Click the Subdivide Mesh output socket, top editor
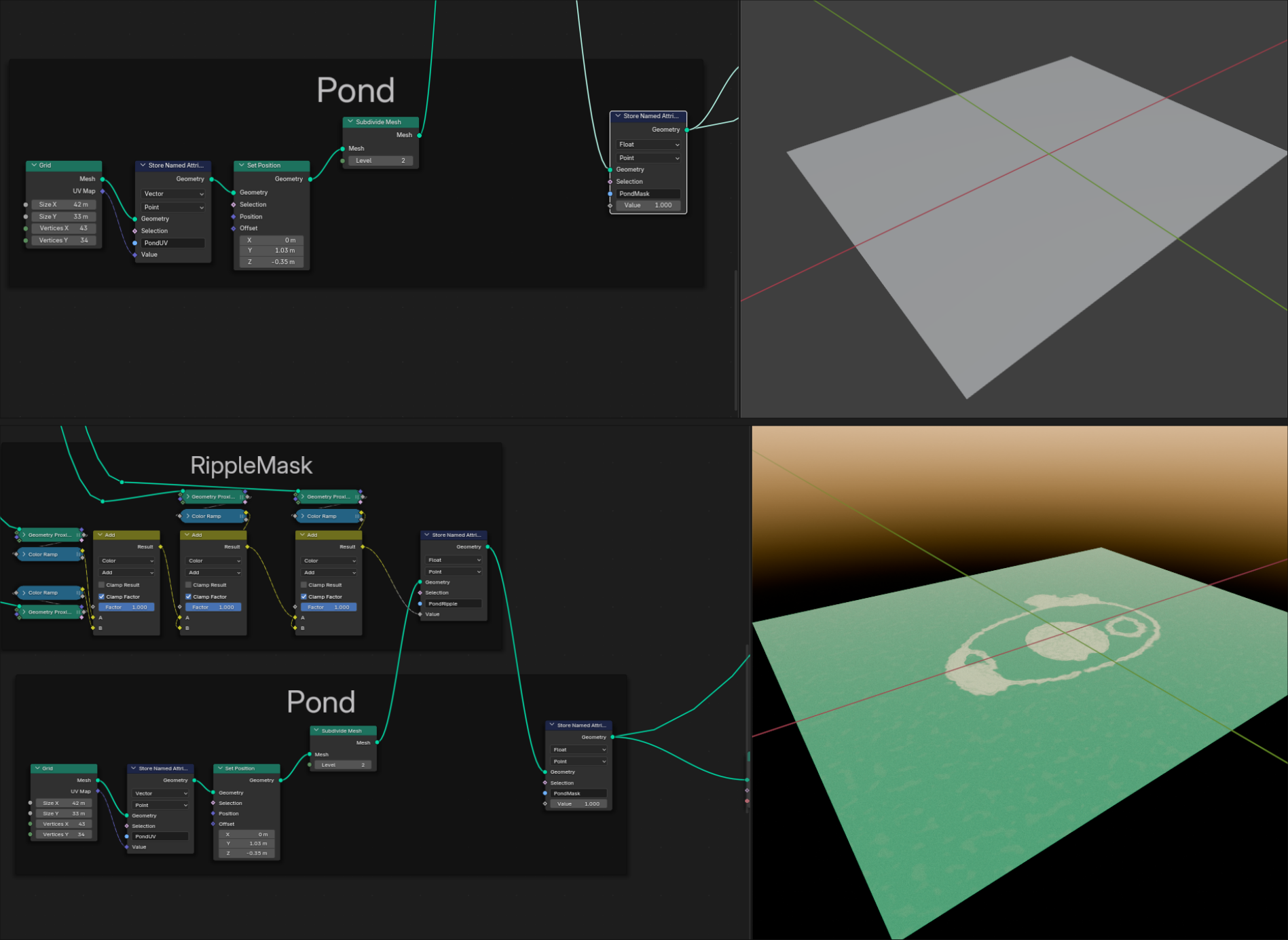This screenshot has width=1288, height=940. [x=420, y=135]
